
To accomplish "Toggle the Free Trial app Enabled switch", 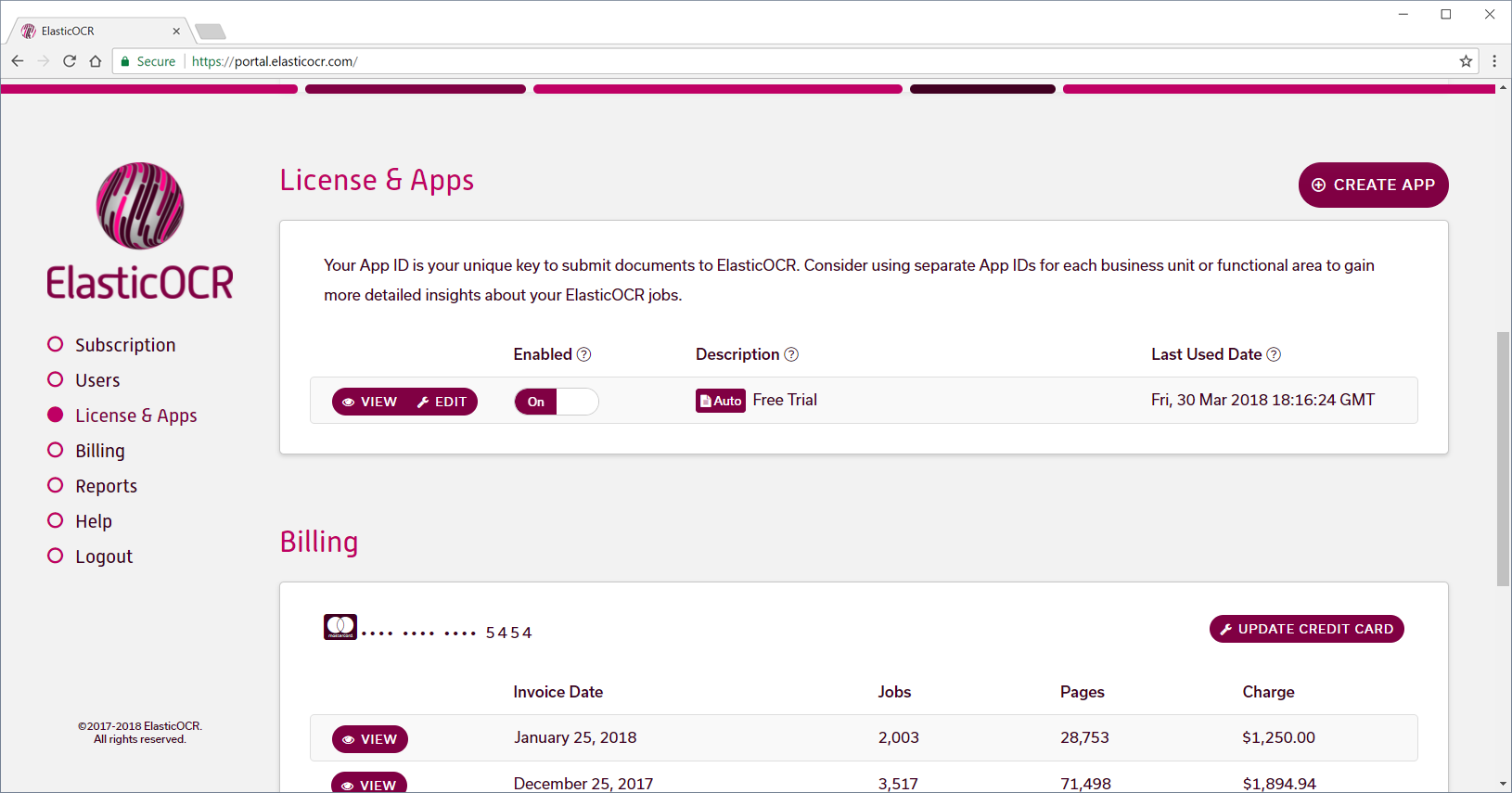I will tap(557, 402).
